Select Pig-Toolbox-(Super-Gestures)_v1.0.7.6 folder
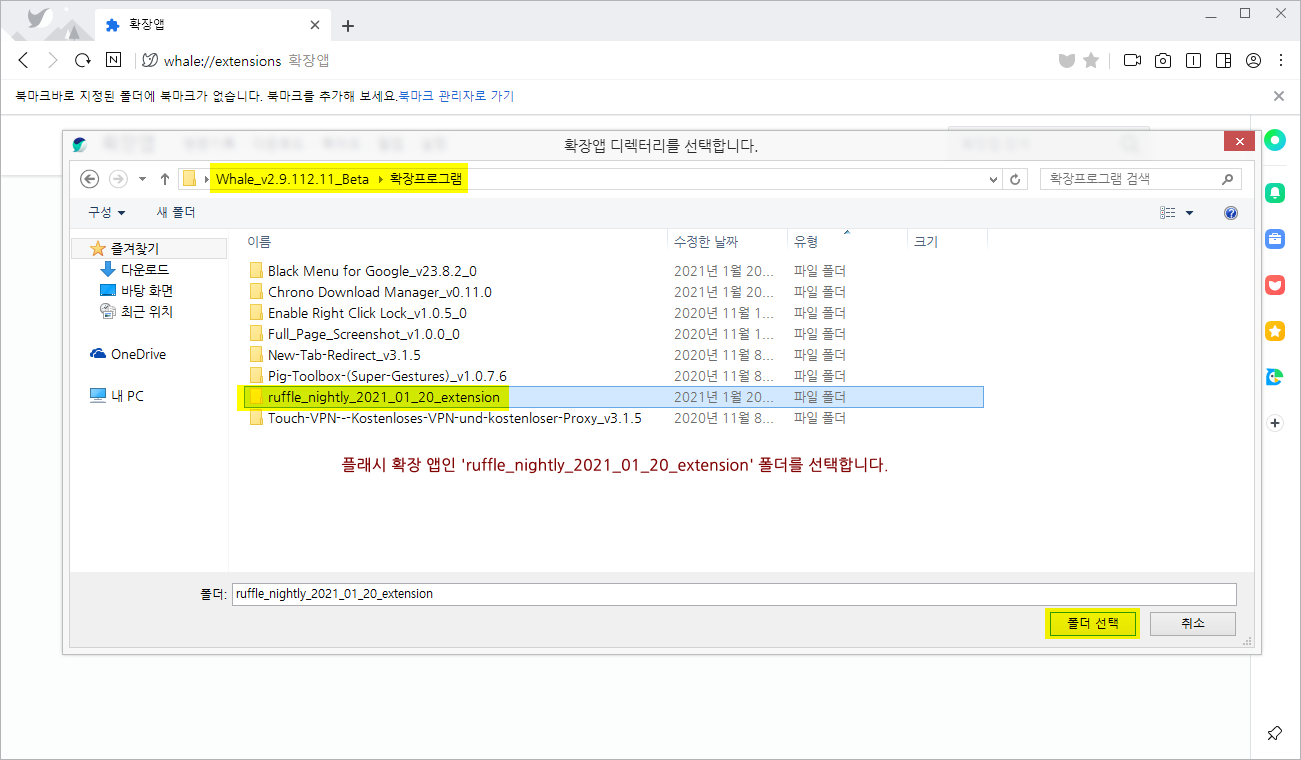The width and height of the screenshot is (1301, 760). (x=377, y=376)
